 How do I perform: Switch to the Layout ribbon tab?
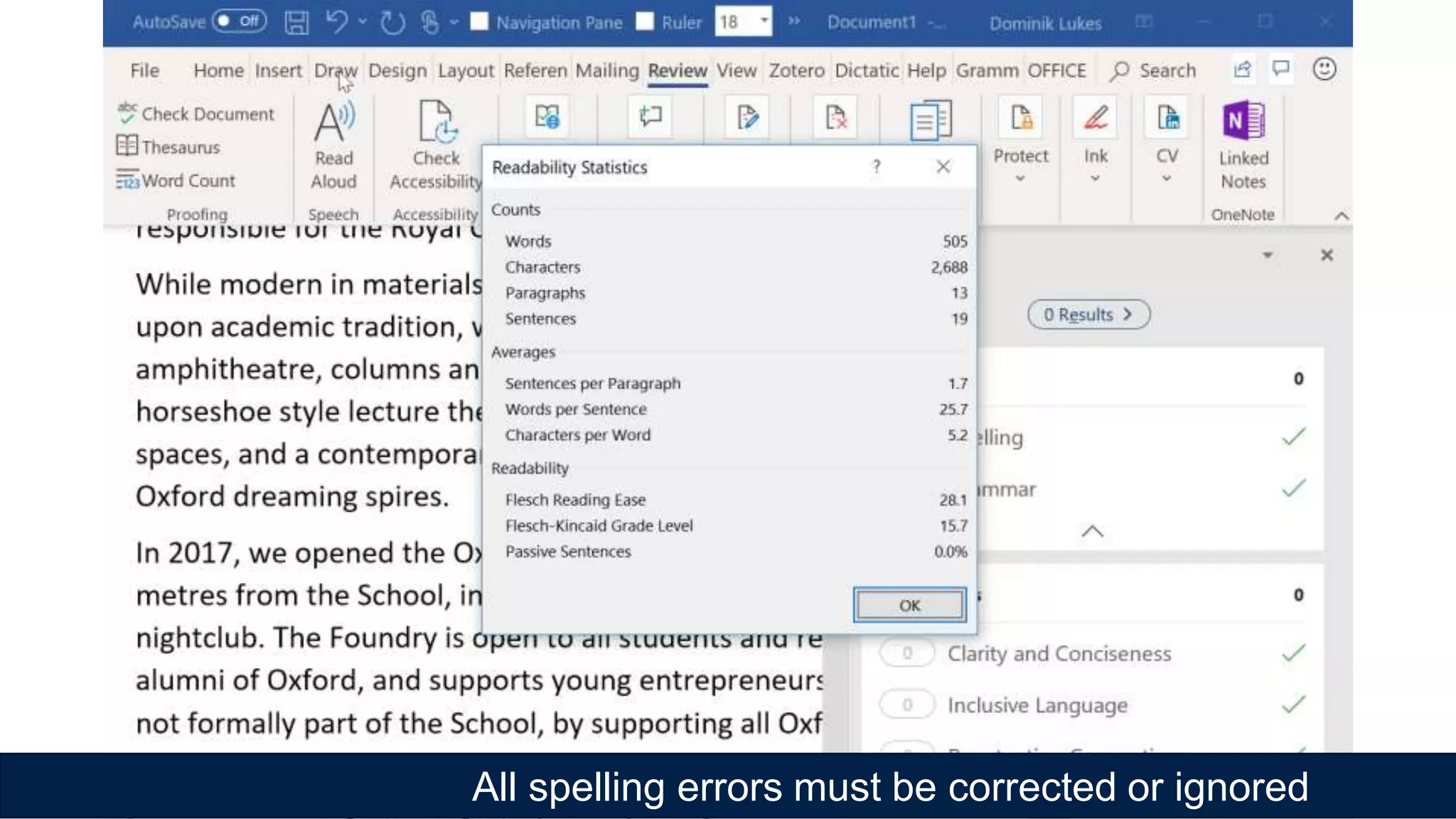465,70
